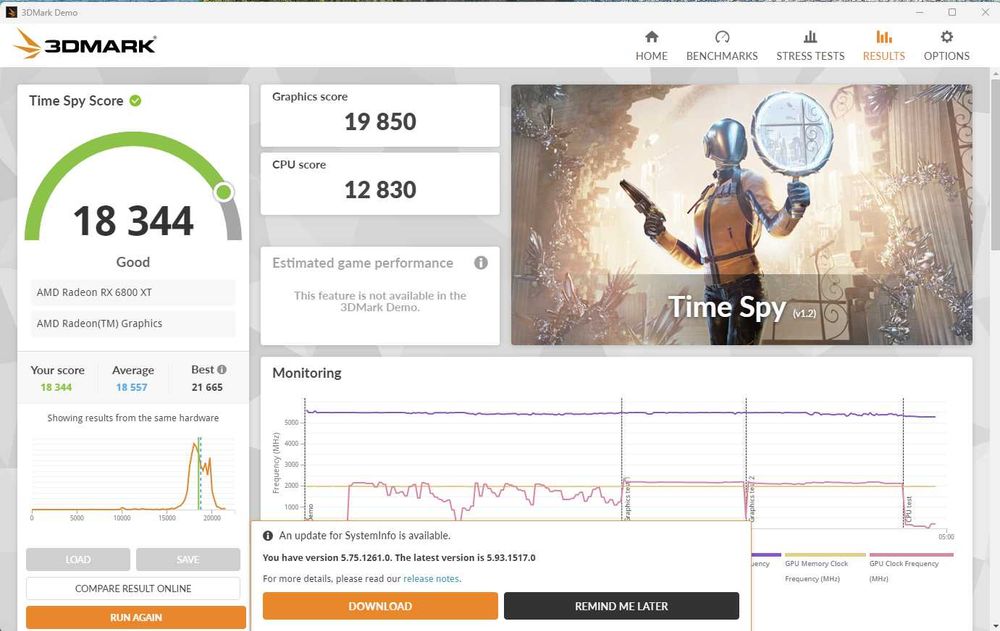Open the OPTIONS tab
The height and width of the screenshot is (631, 1000).
click(x=946, y=46)
